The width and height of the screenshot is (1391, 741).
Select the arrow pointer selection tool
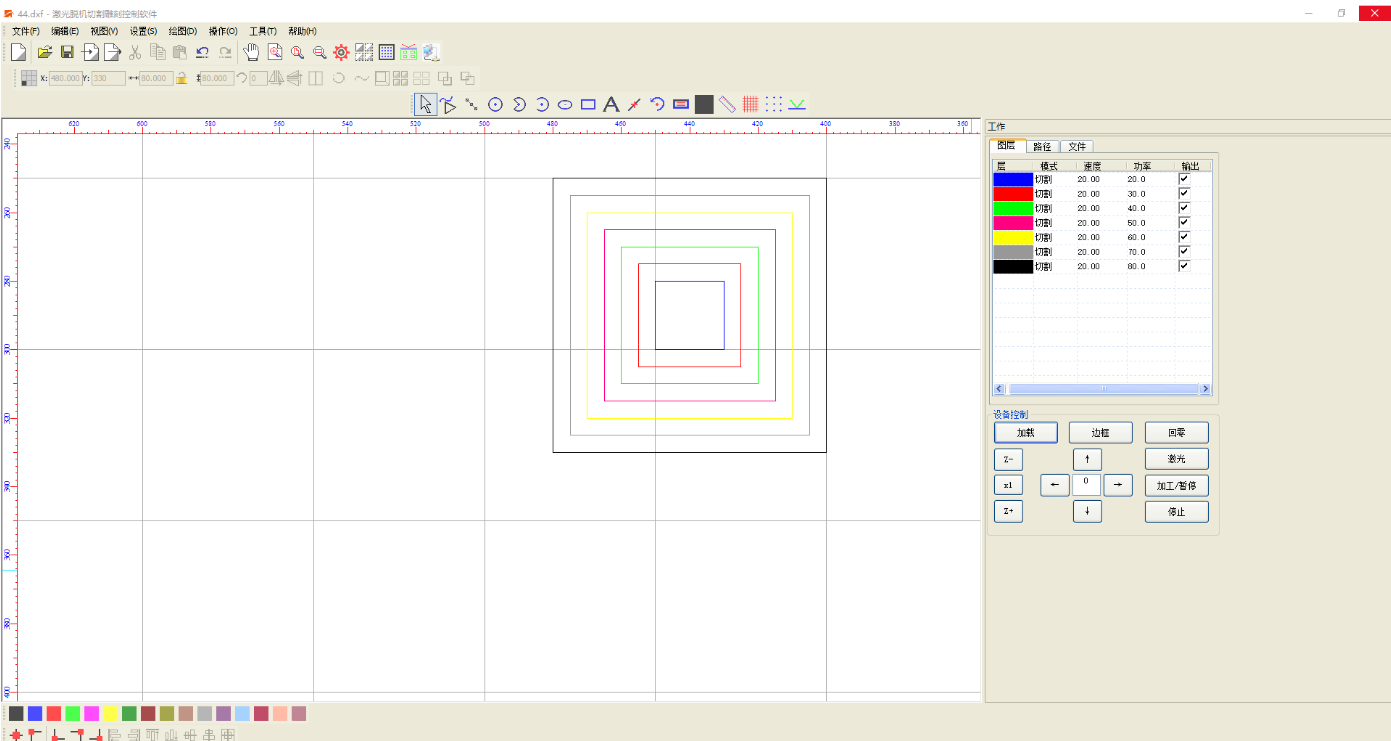(x=426, y=104)
